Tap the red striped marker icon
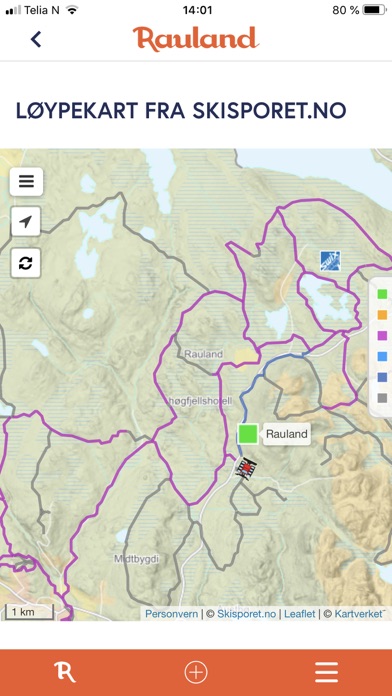Image resolution: width=392 pixels, height=696 pixels. (x=246, y=470)
